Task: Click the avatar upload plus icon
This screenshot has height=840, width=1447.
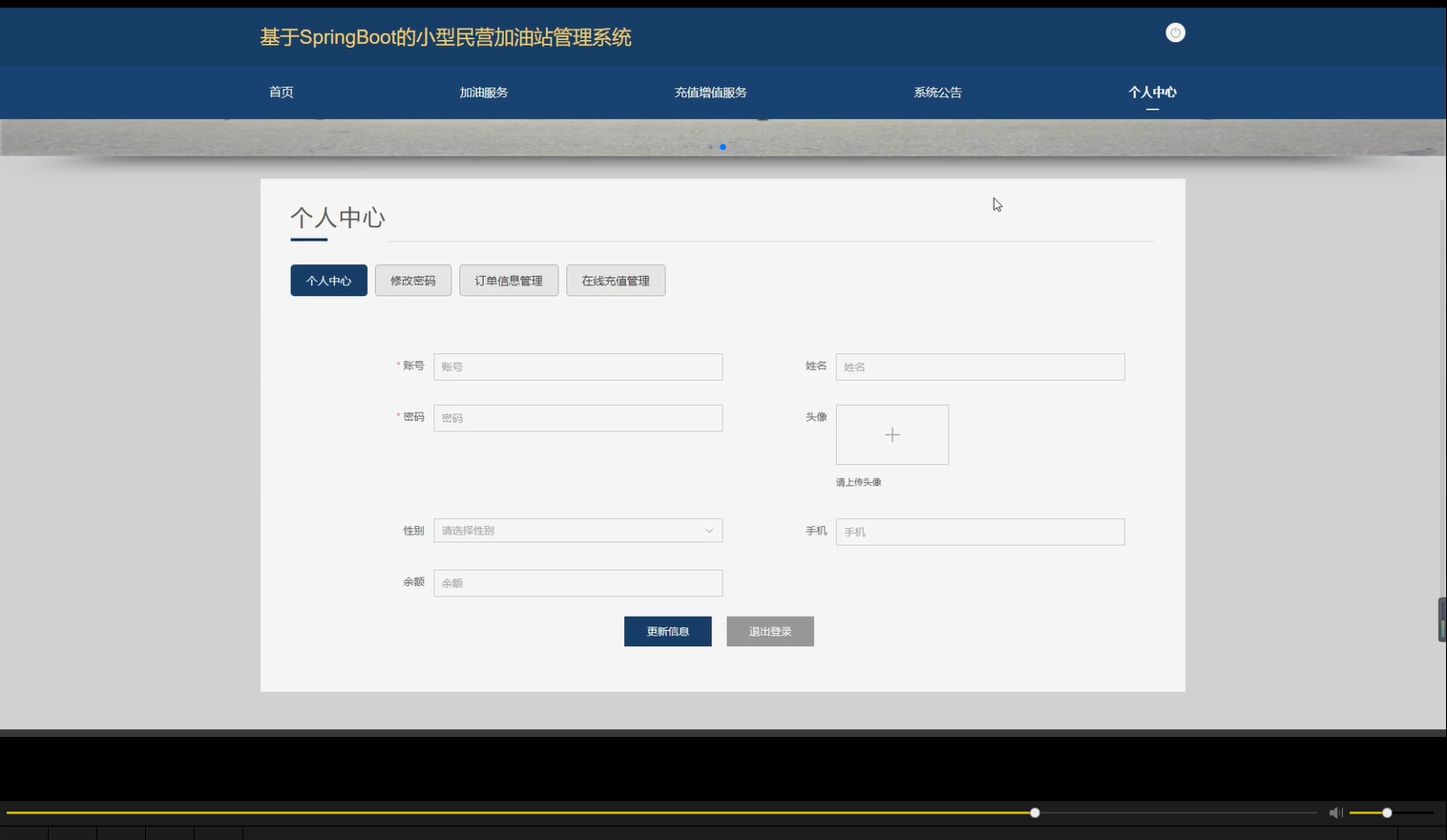Action: [891, 434]
